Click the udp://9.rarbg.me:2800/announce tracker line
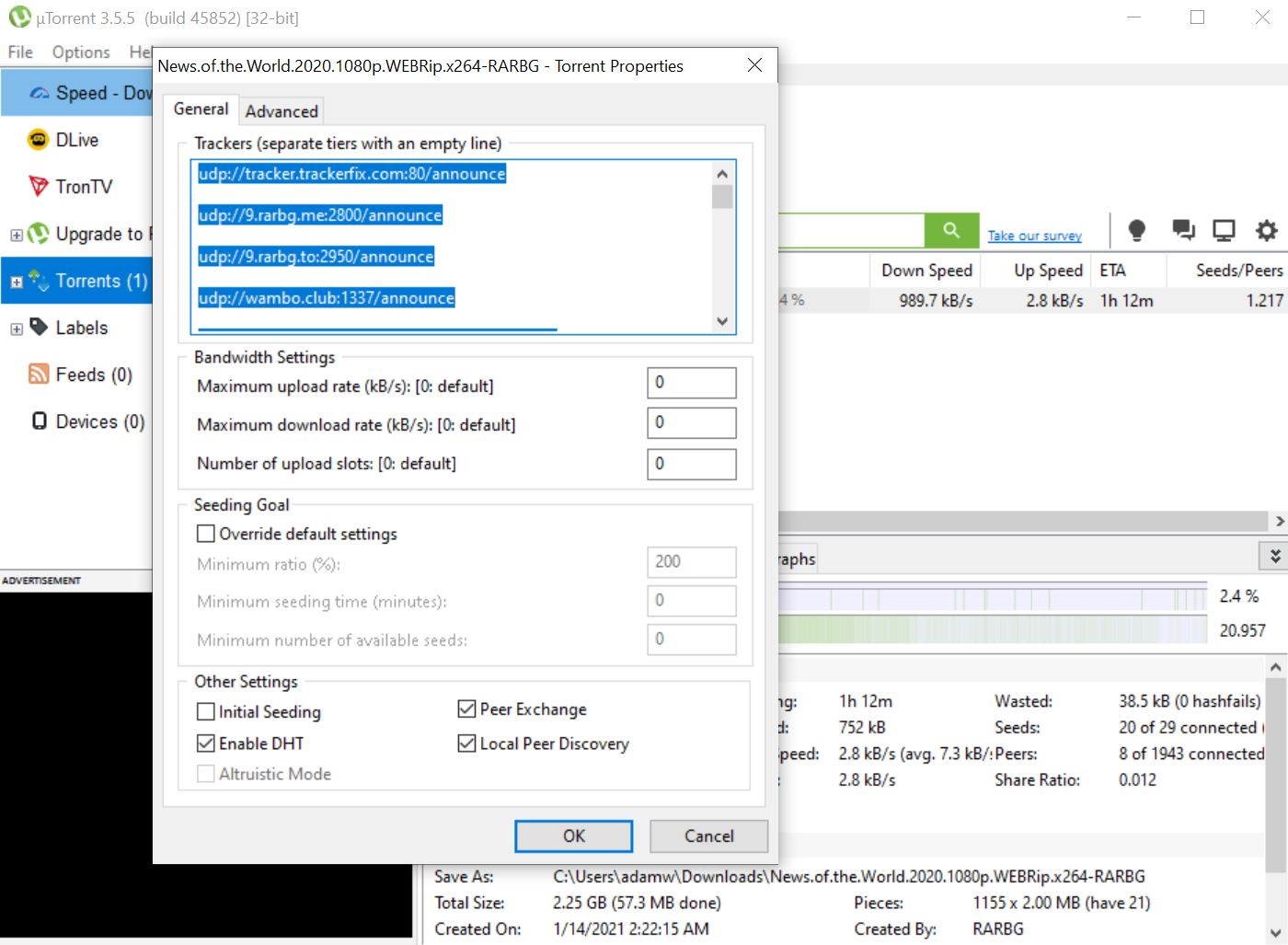Image resolution: width=1288 pixels, height=945 pixels. (x=320, y=215)
